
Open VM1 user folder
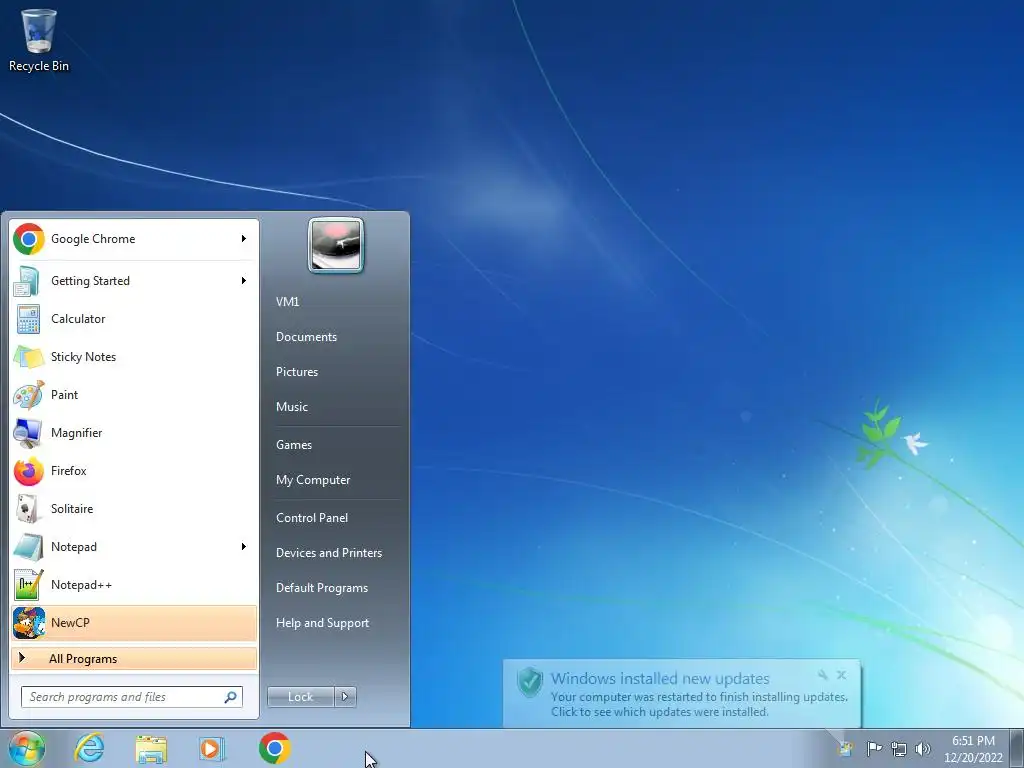point(287,302)
